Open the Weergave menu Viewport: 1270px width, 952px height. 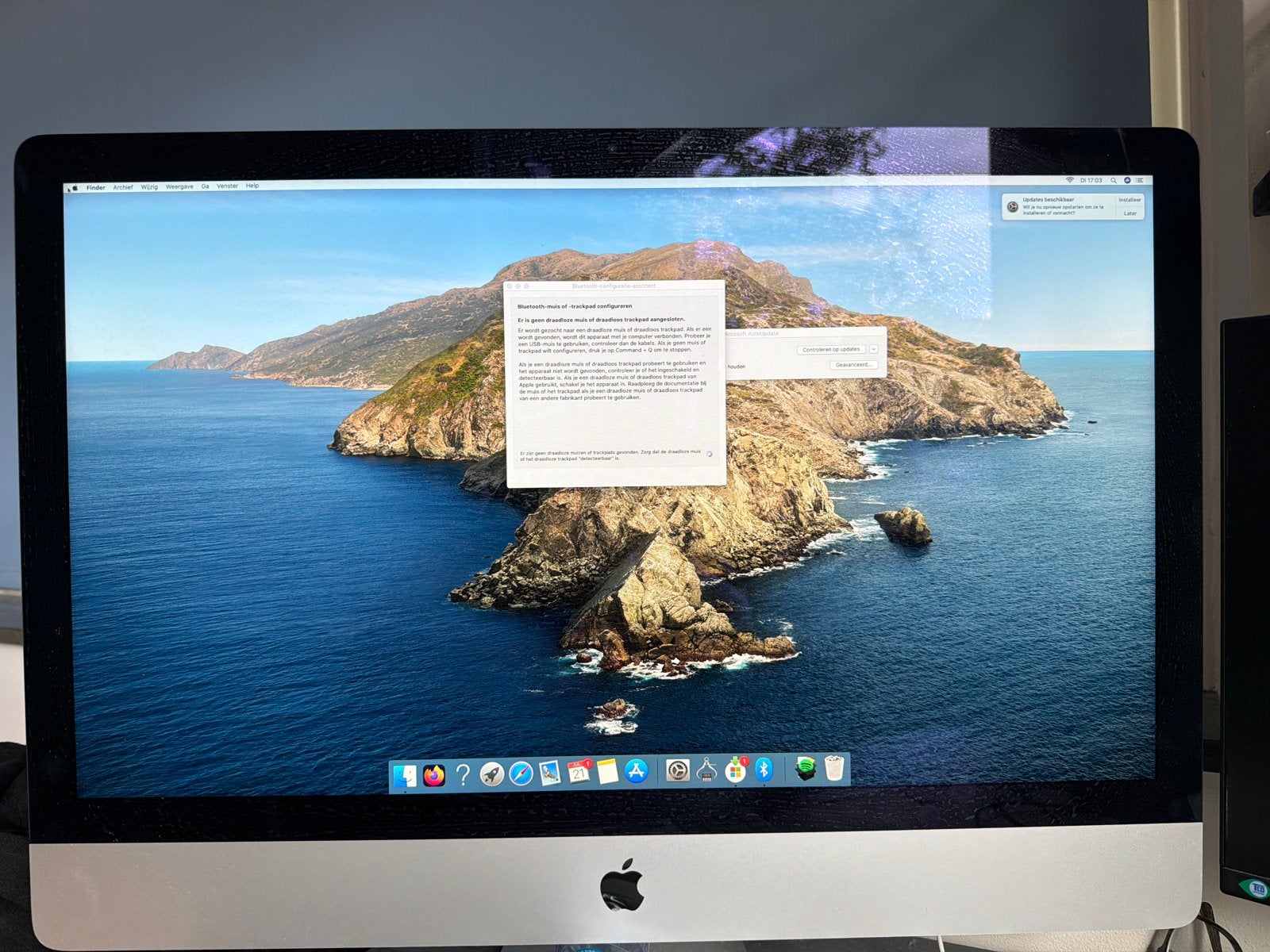click(179, 186)
